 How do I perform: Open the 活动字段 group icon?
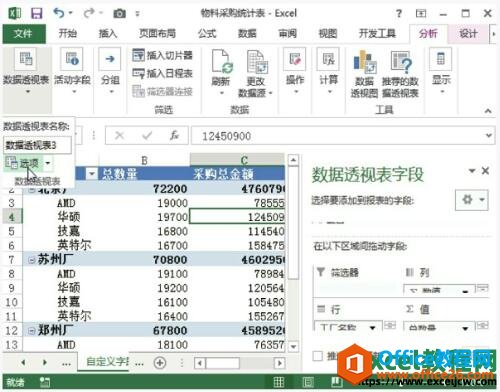[72, 60]
